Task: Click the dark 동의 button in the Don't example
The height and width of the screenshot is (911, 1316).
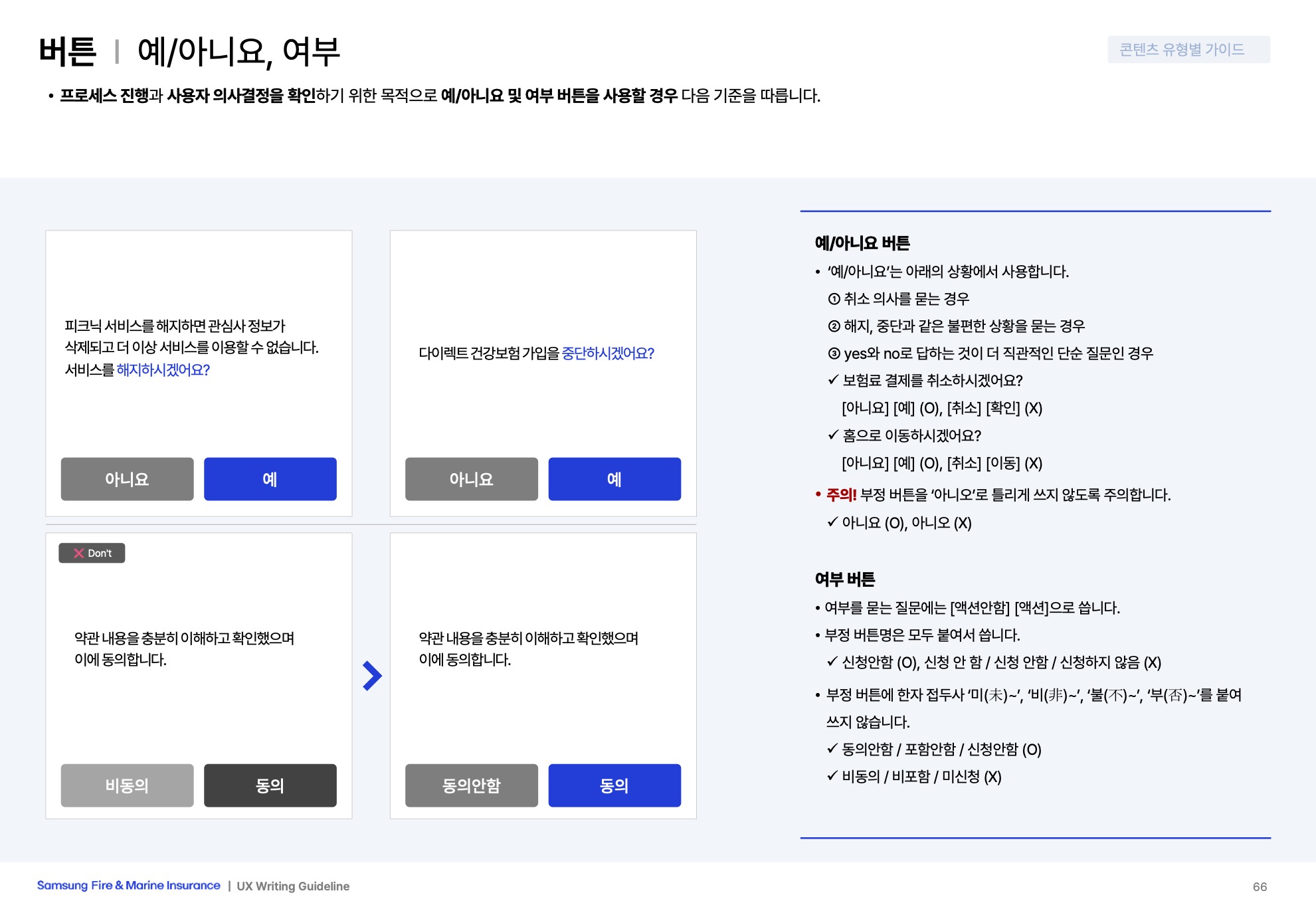Action: (270, 785)
